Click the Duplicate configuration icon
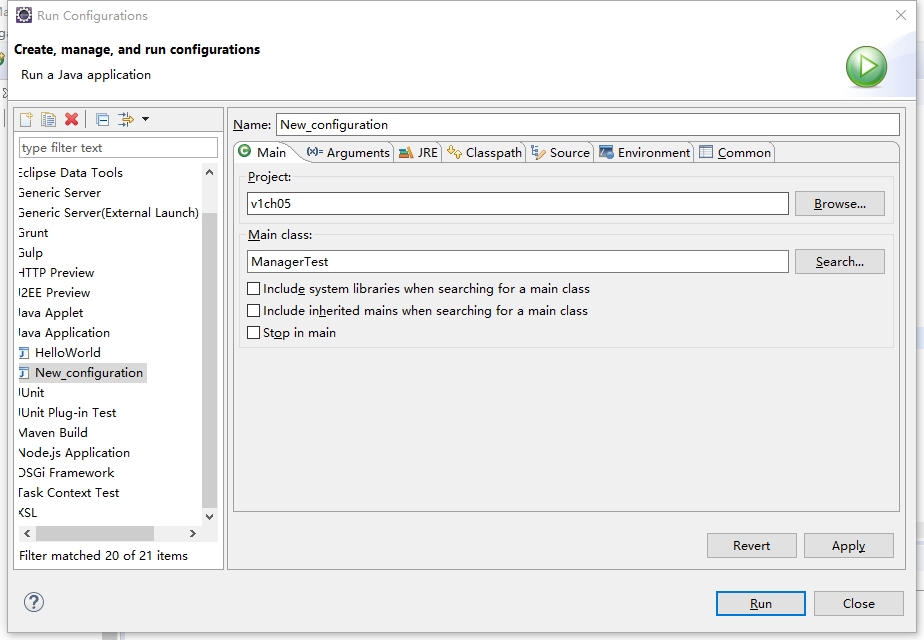Viewport: 924px width, 640px height. (49, 120)
